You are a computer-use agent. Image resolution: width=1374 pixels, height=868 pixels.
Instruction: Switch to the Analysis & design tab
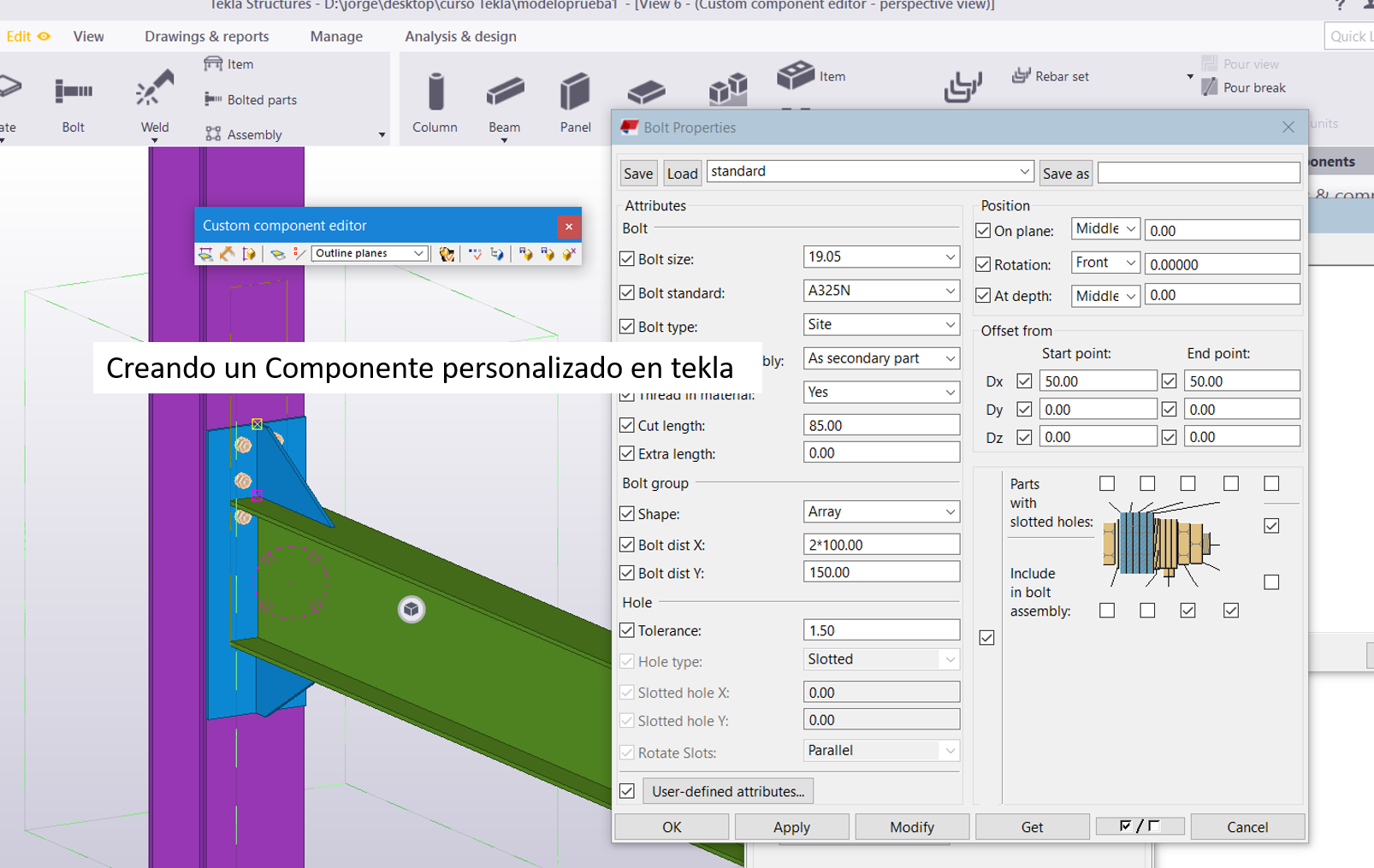460,36
